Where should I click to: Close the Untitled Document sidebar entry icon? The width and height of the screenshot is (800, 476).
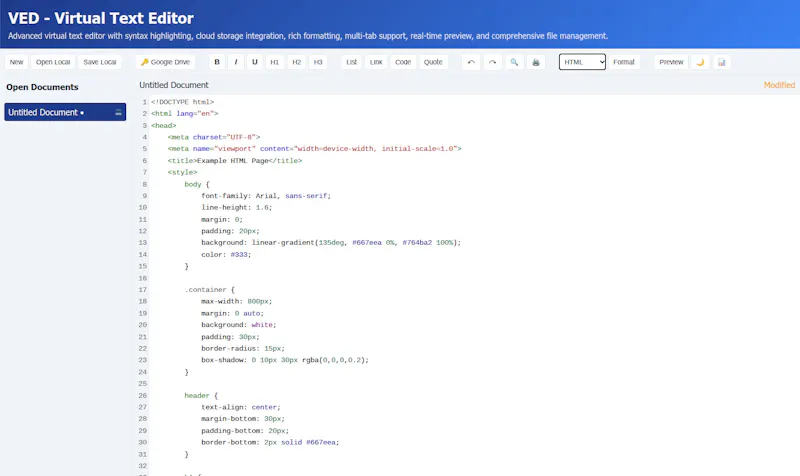pyautogui.click(x=118, y=112)
